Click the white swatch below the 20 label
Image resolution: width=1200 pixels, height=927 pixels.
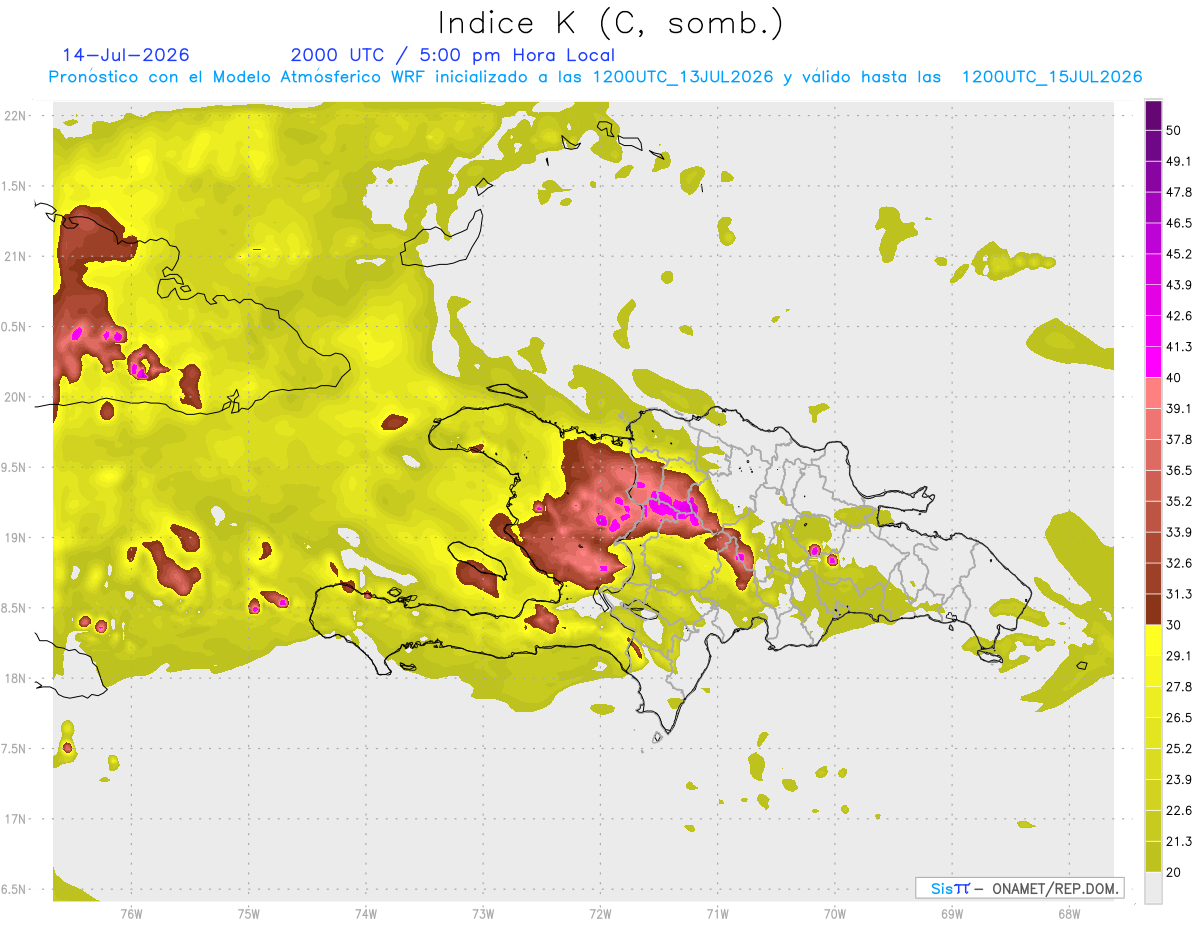pyautogui.click(x=1154, y=887)
